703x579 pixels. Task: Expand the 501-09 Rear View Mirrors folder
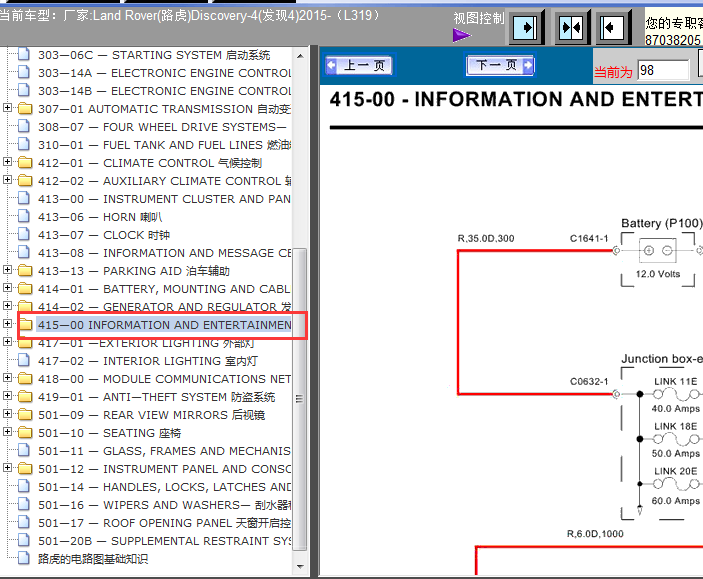tap(7, 414)
